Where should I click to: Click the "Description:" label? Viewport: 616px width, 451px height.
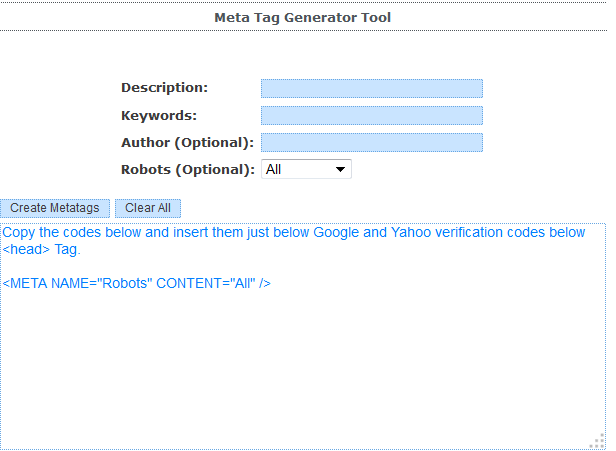(x=164, y=88)
